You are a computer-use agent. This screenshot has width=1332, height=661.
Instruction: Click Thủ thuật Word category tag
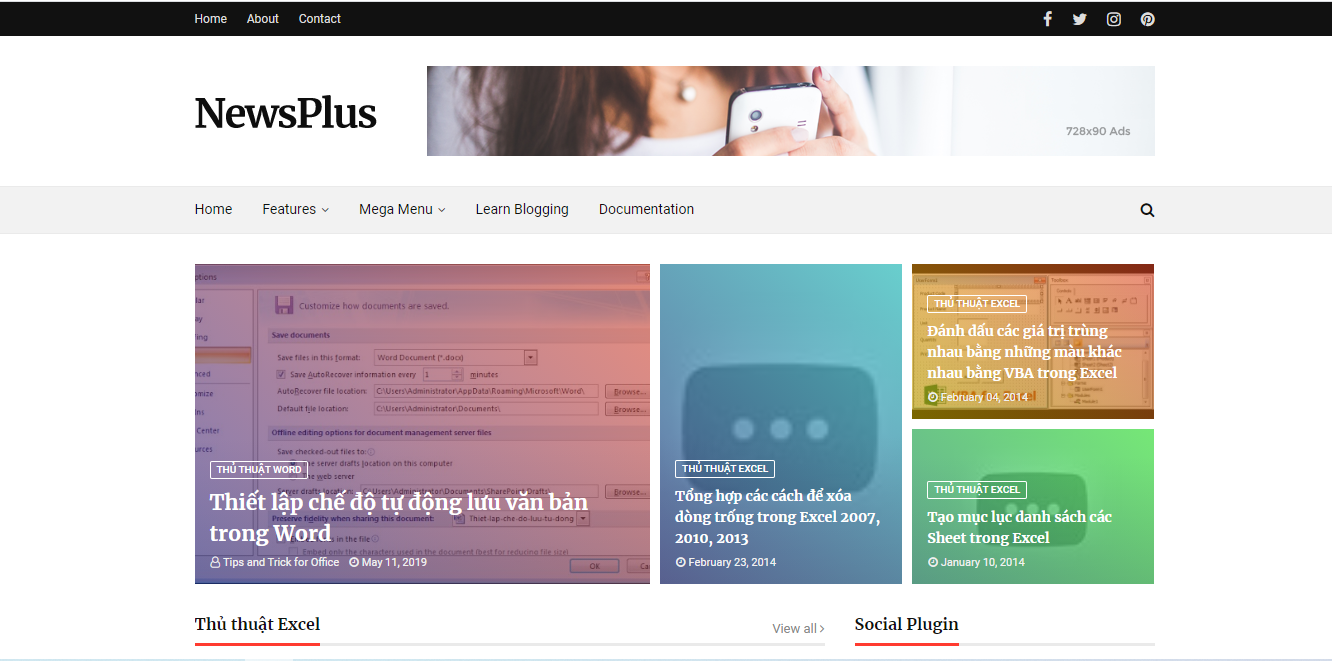pyautogui.click(x=259, y=469)
